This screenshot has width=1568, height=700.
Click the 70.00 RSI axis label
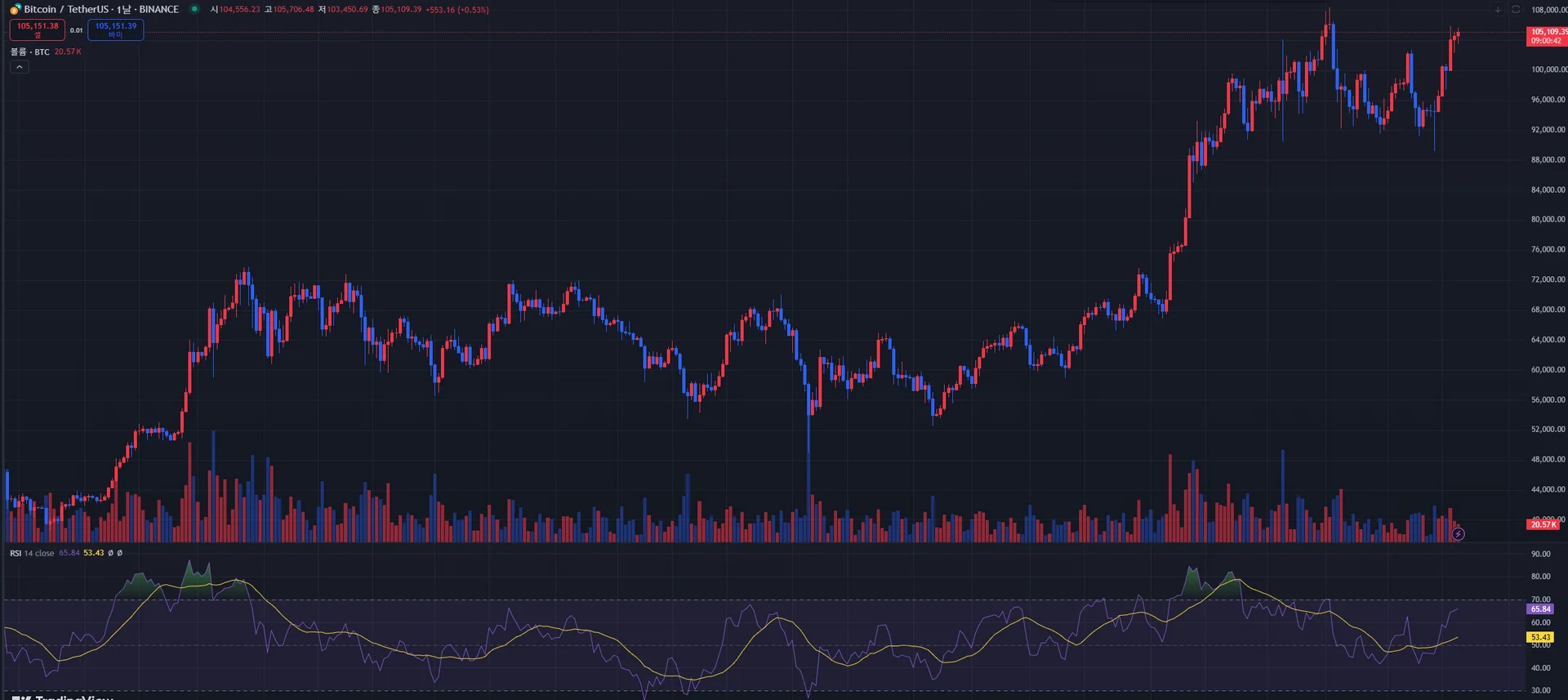coord(1540,600)
